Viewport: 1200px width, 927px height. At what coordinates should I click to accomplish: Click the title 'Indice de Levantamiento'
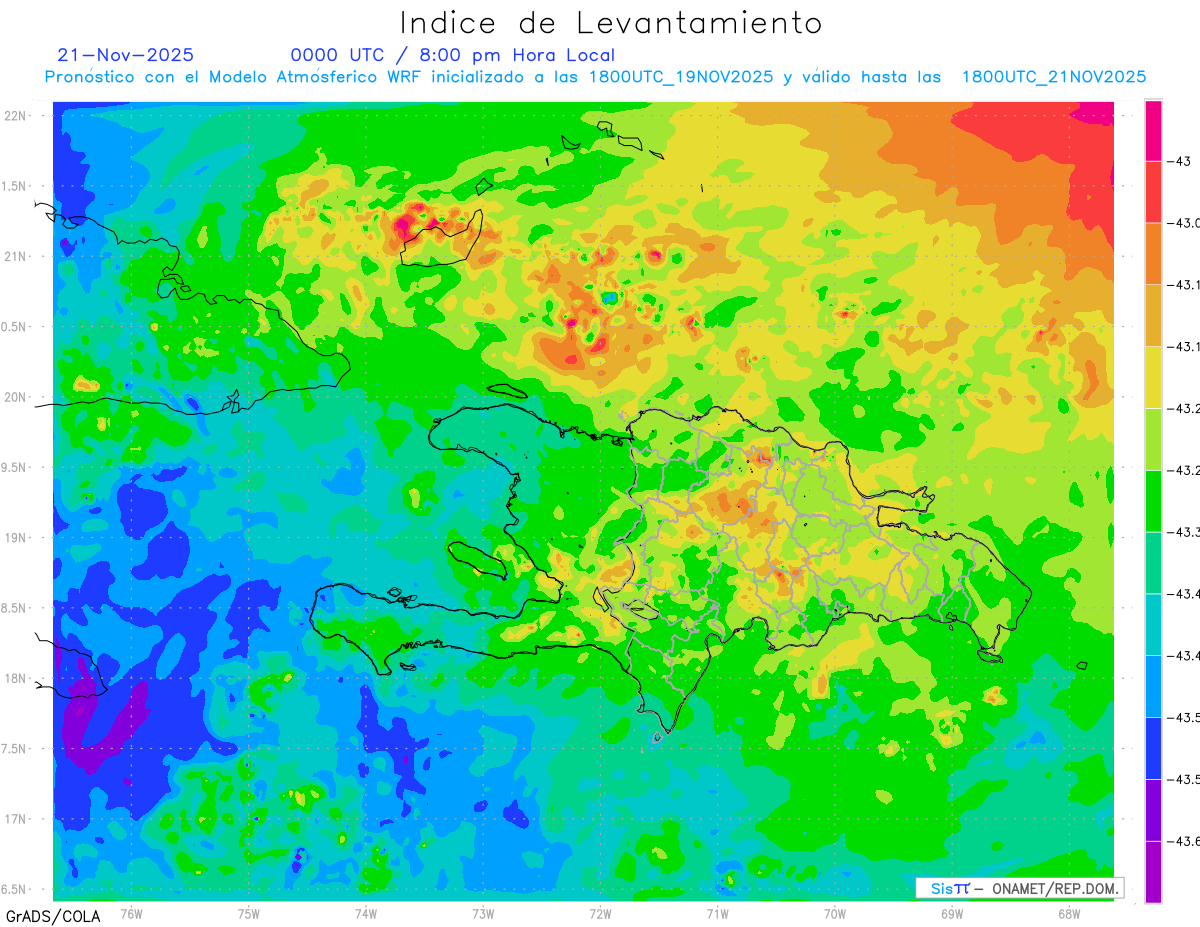(x=611, y=23)
